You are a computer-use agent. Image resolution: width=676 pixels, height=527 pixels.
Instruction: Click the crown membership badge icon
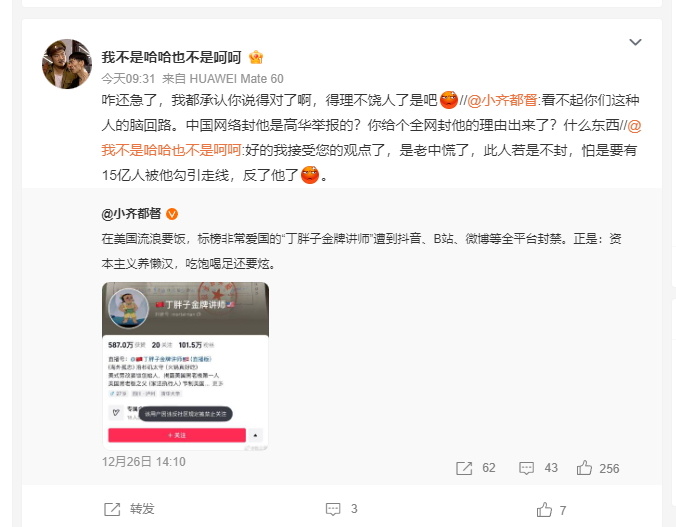256,57
